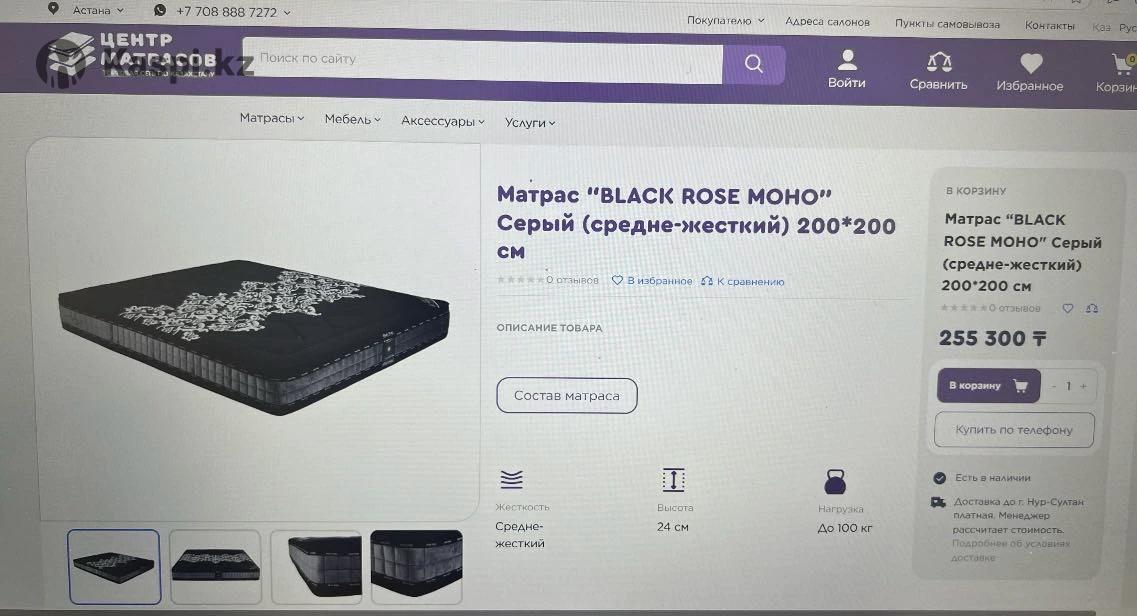Select the second mattress thumbnail image
The height and width of the screenshot is (616, 1137).
[x=216, y=566]
